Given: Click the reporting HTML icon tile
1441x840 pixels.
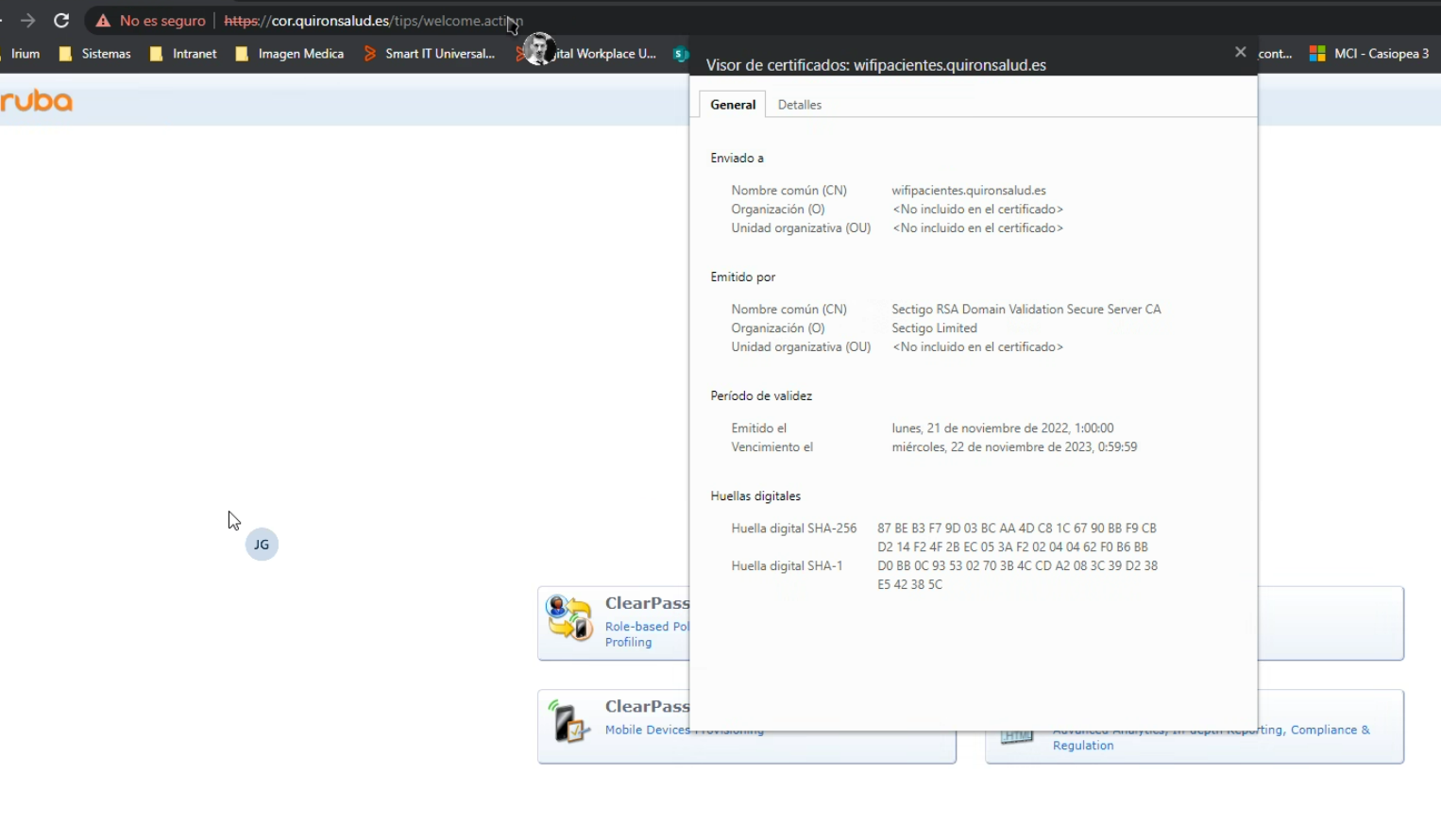Looking at the screenshot, I should [x=1016, y=737].
